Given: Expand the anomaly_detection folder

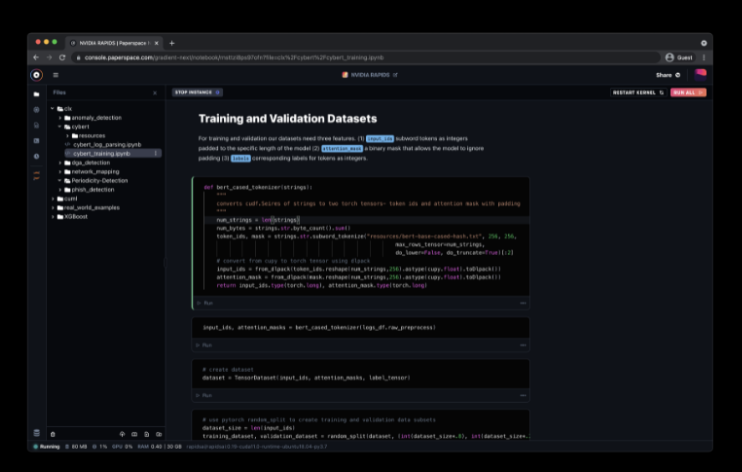Looking at the screenshot, I should click(x=60, y=117).
